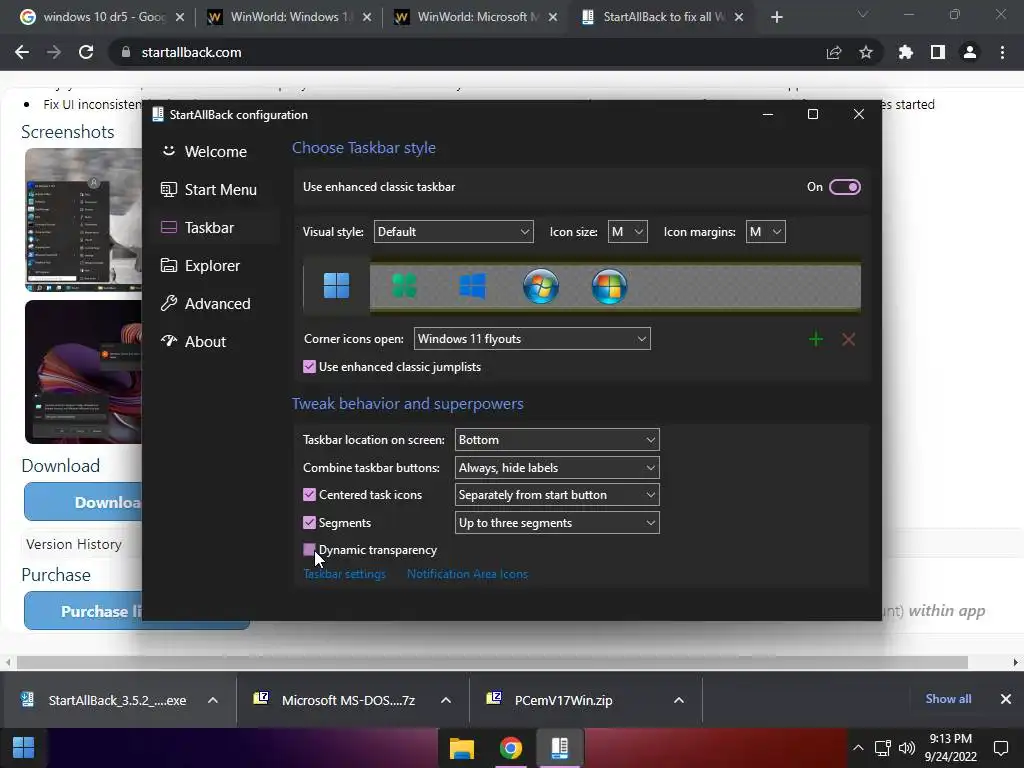Reload the startallback.com page
Viewport: 1024px width, 768px height.
click(86, 52)
